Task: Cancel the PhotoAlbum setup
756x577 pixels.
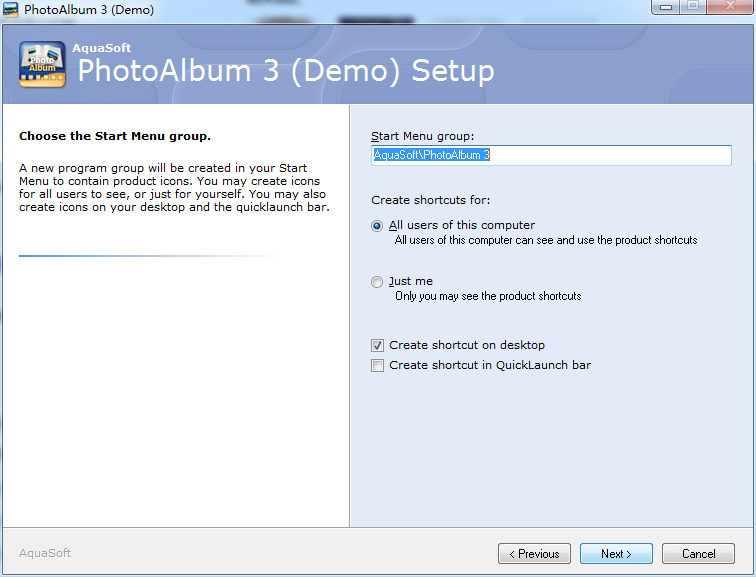Action: [x=698, y=553]
